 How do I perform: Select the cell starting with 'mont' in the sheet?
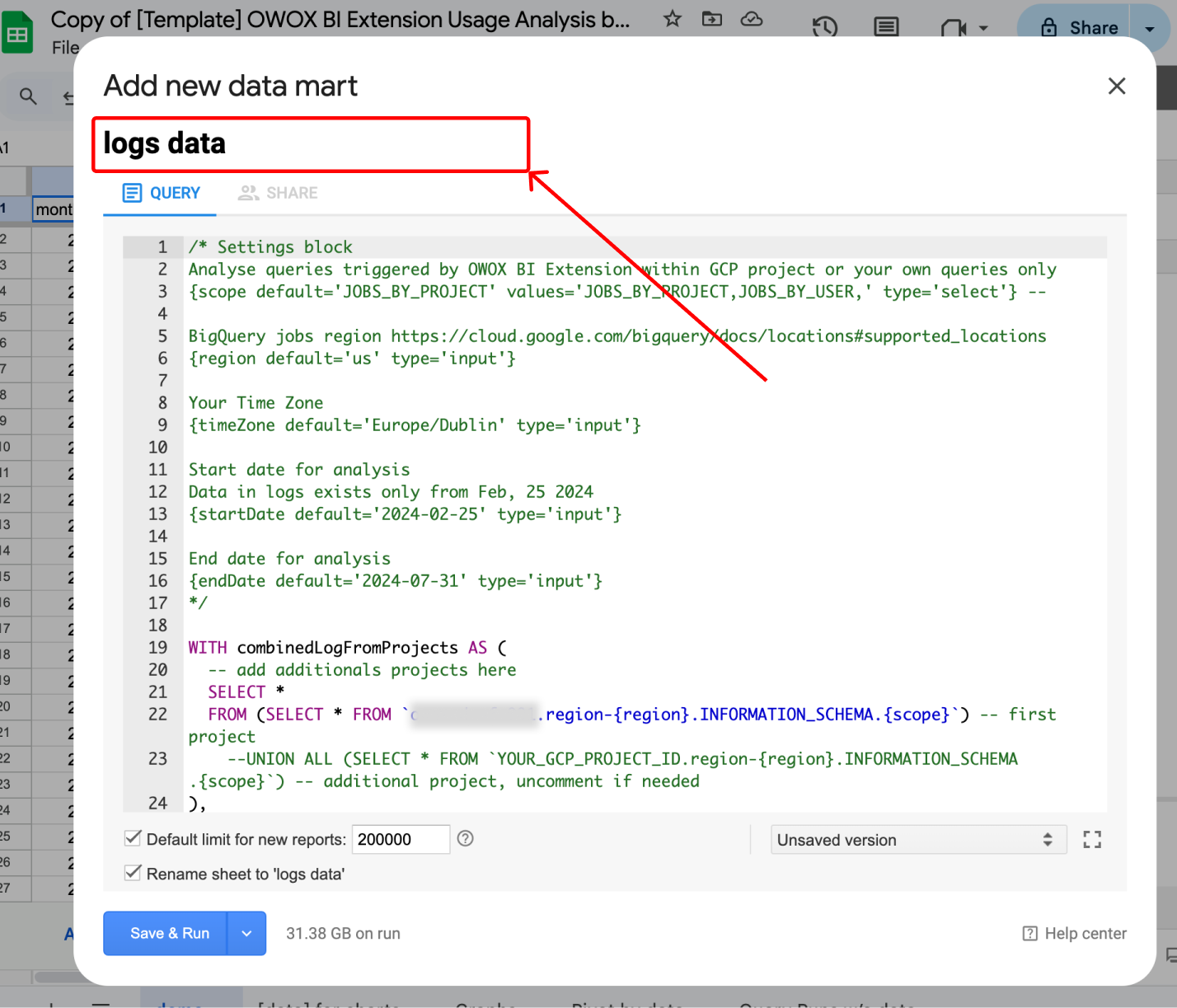tap(53, 209)
